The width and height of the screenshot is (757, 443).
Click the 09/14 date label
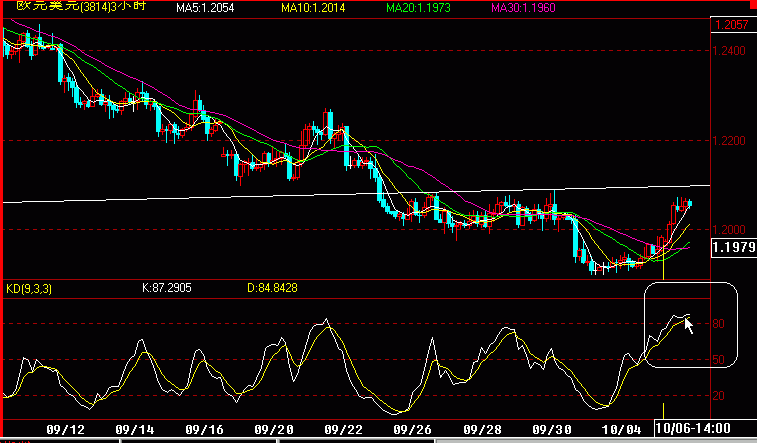(x=135, y=429)
